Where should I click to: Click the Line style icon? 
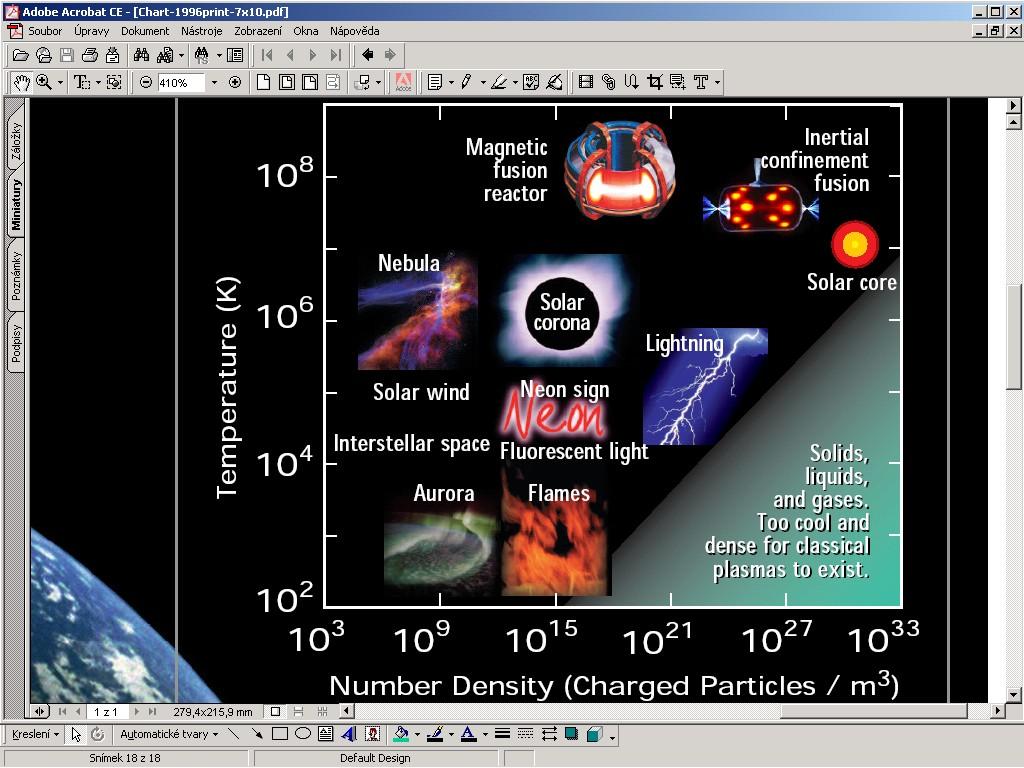coord(502,734)
